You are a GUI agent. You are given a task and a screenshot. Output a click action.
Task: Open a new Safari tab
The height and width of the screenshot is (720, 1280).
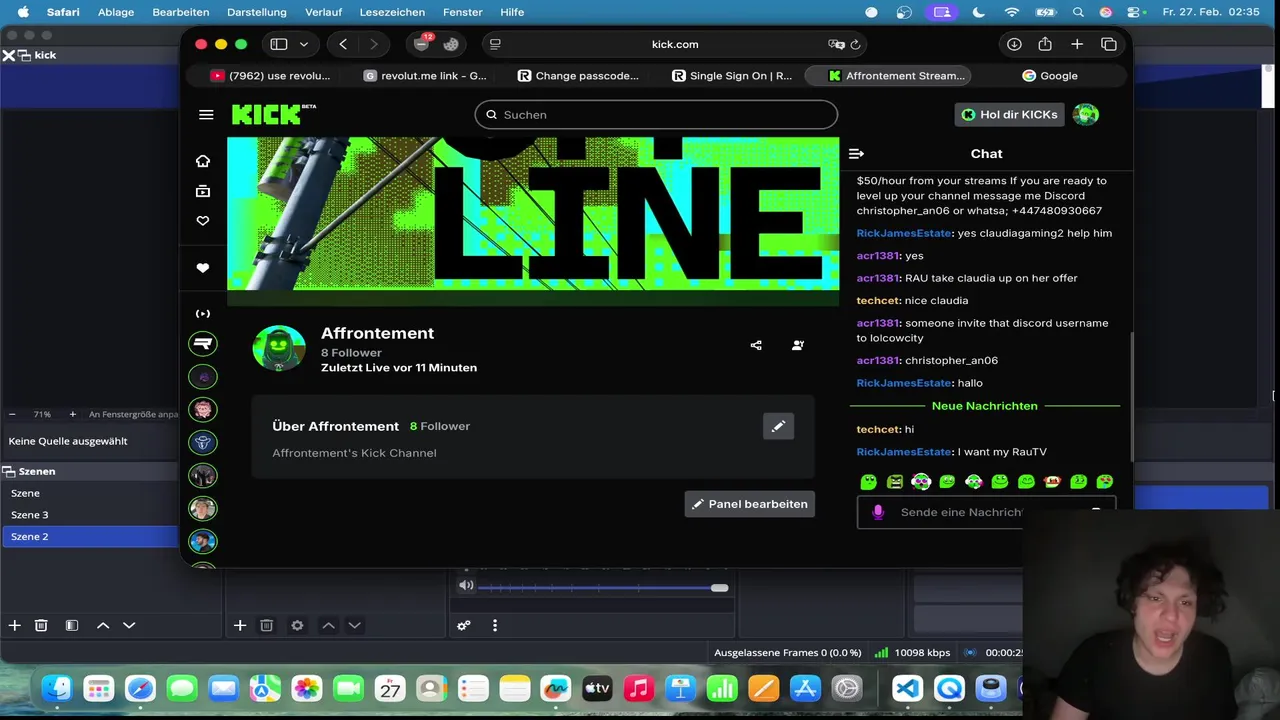pyautogui.click(x=1077, y=44)
